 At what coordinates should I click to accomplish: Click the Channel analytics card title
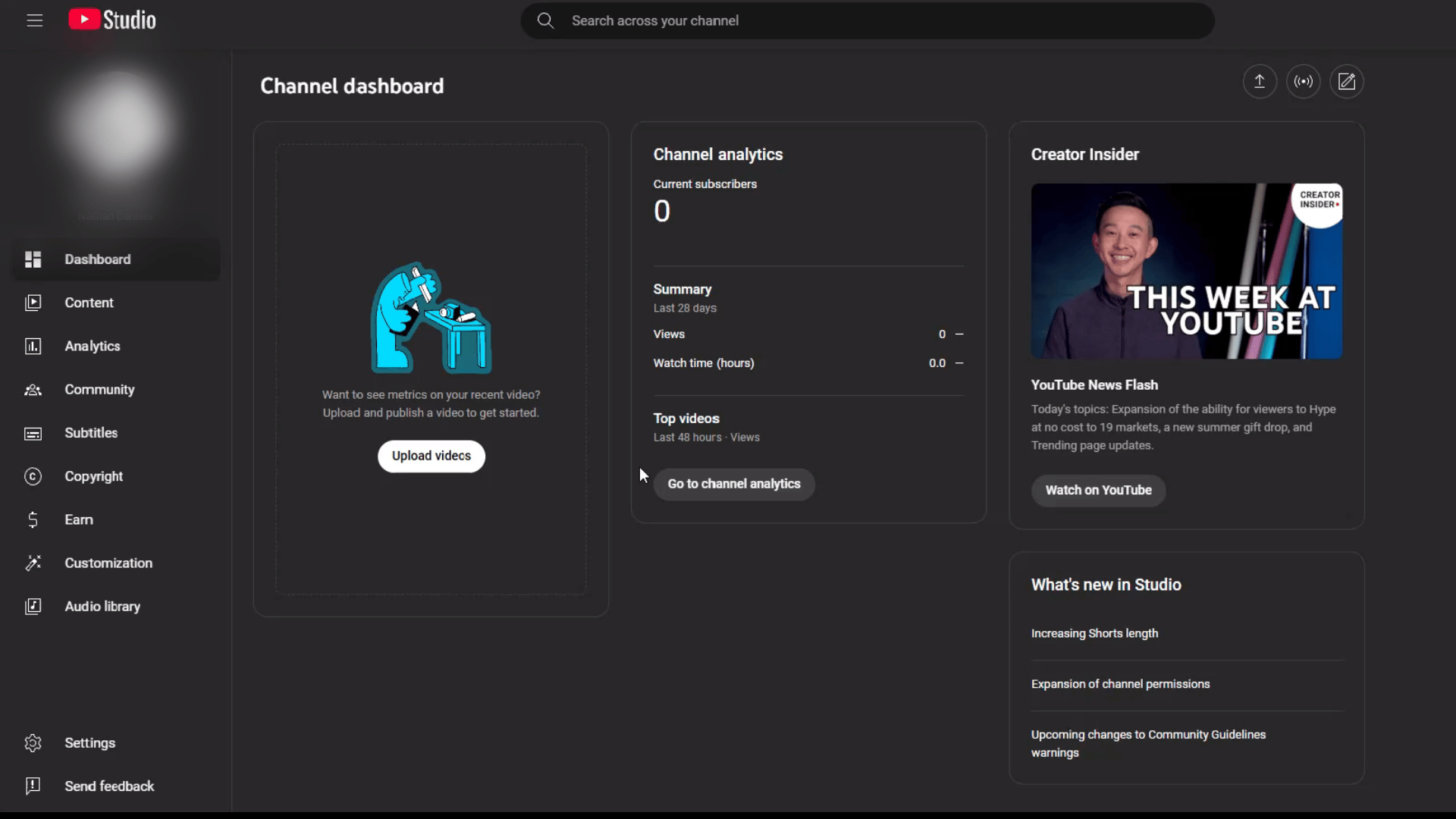click(718, 155)
